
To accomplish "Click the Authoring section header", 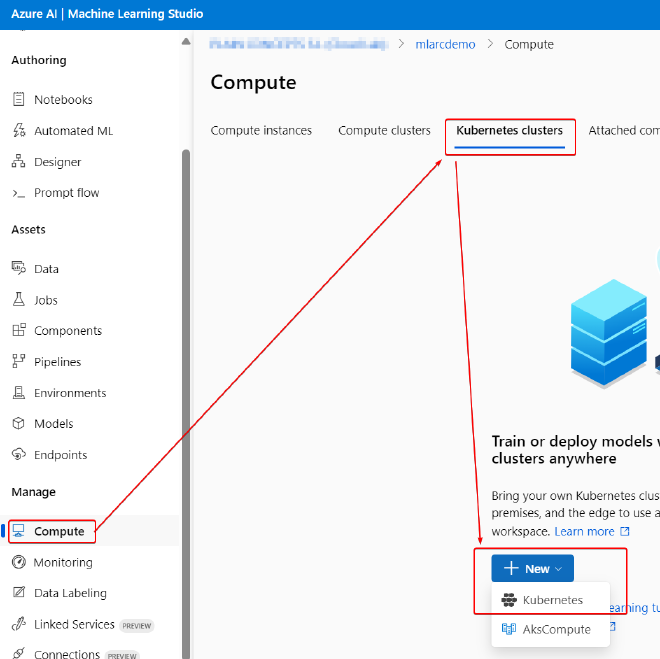I will [39, 60].
